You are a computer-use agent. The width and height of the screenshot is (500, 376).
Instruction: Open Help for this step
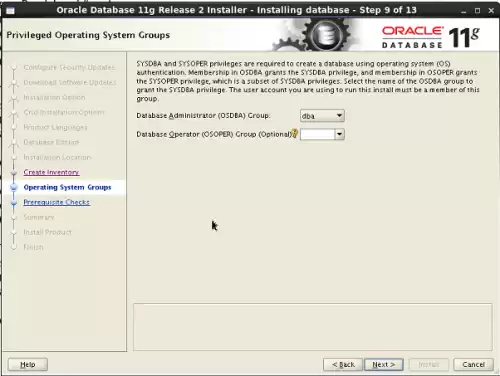point(28,364)
